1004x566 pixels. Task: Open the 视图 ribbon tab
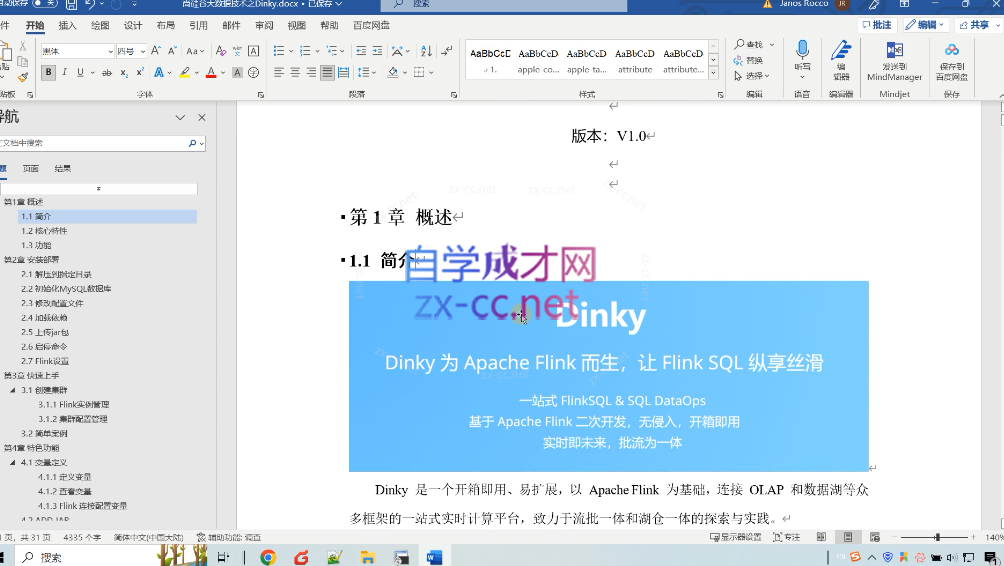click(296, 26)
